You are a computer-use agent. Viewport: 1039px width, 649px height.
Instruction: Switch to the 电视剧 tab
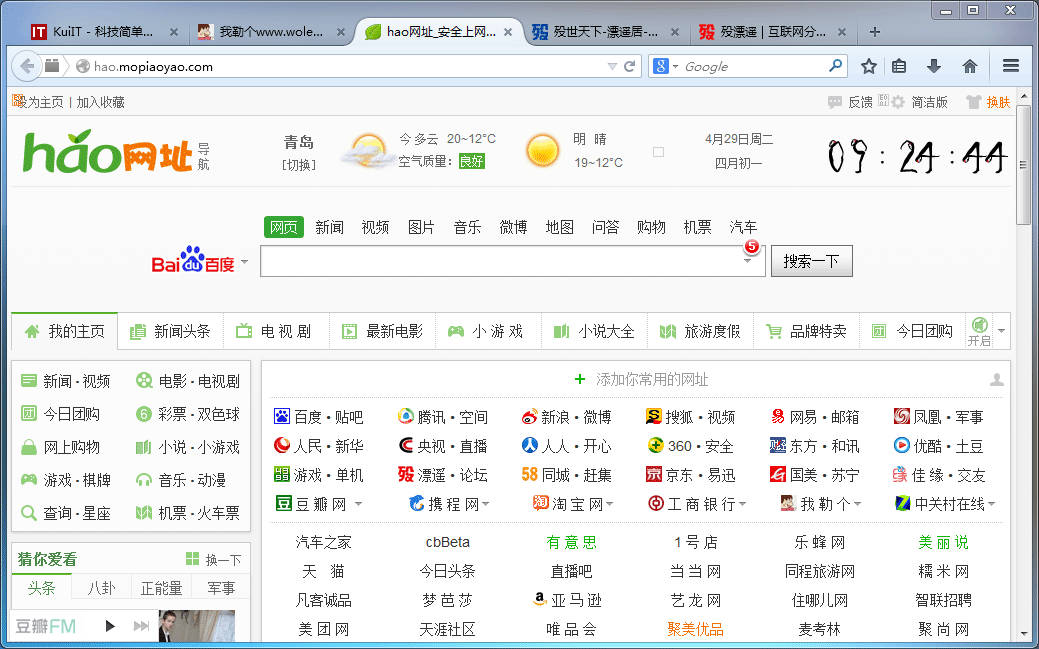coord(276,331)
